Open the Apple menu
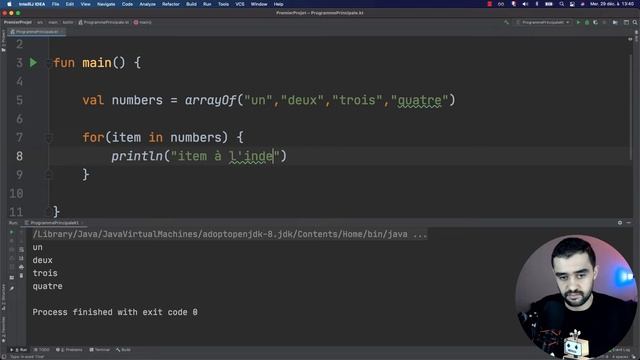The image size is (640, 360). [9, 4]
